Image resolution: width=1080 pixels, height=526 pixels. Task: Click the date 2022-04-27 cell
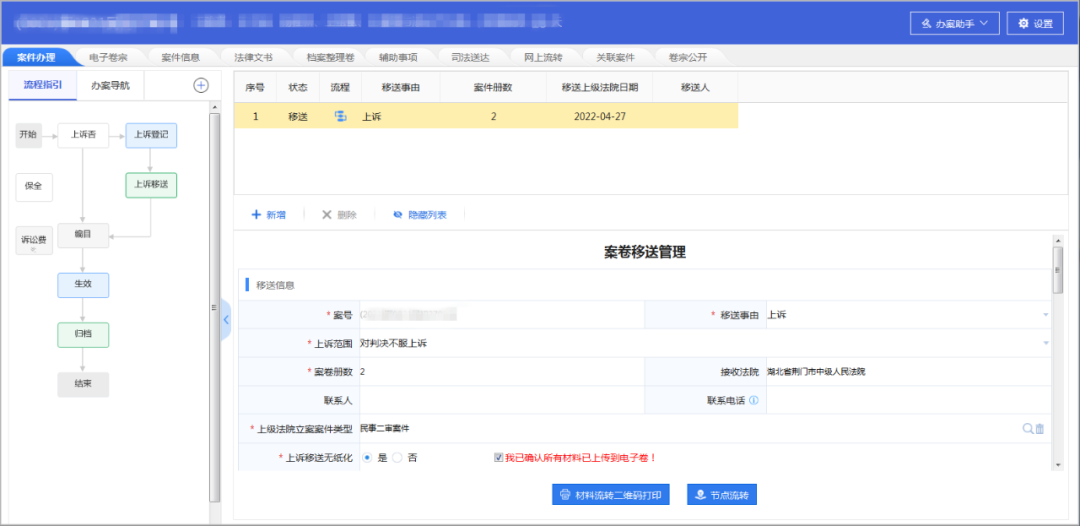coord(599,116)
